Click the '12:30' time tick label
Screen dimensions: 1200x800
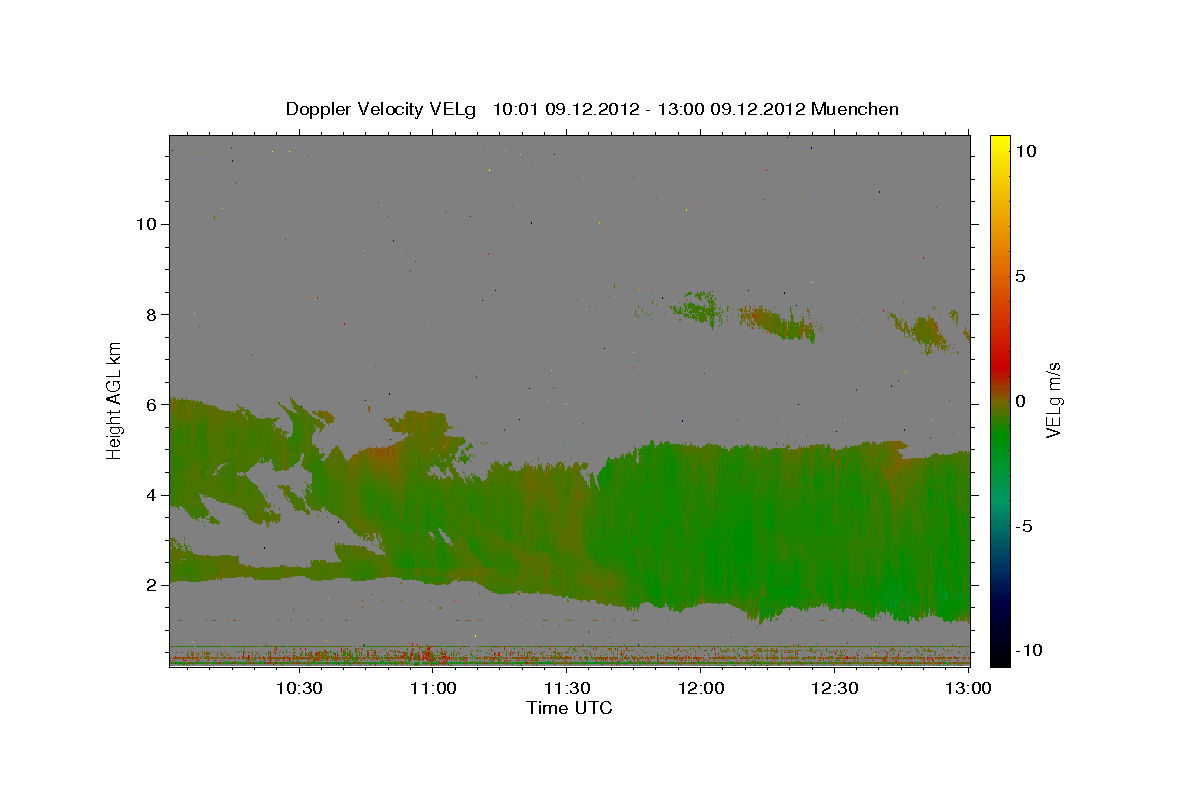coord(835,688)
